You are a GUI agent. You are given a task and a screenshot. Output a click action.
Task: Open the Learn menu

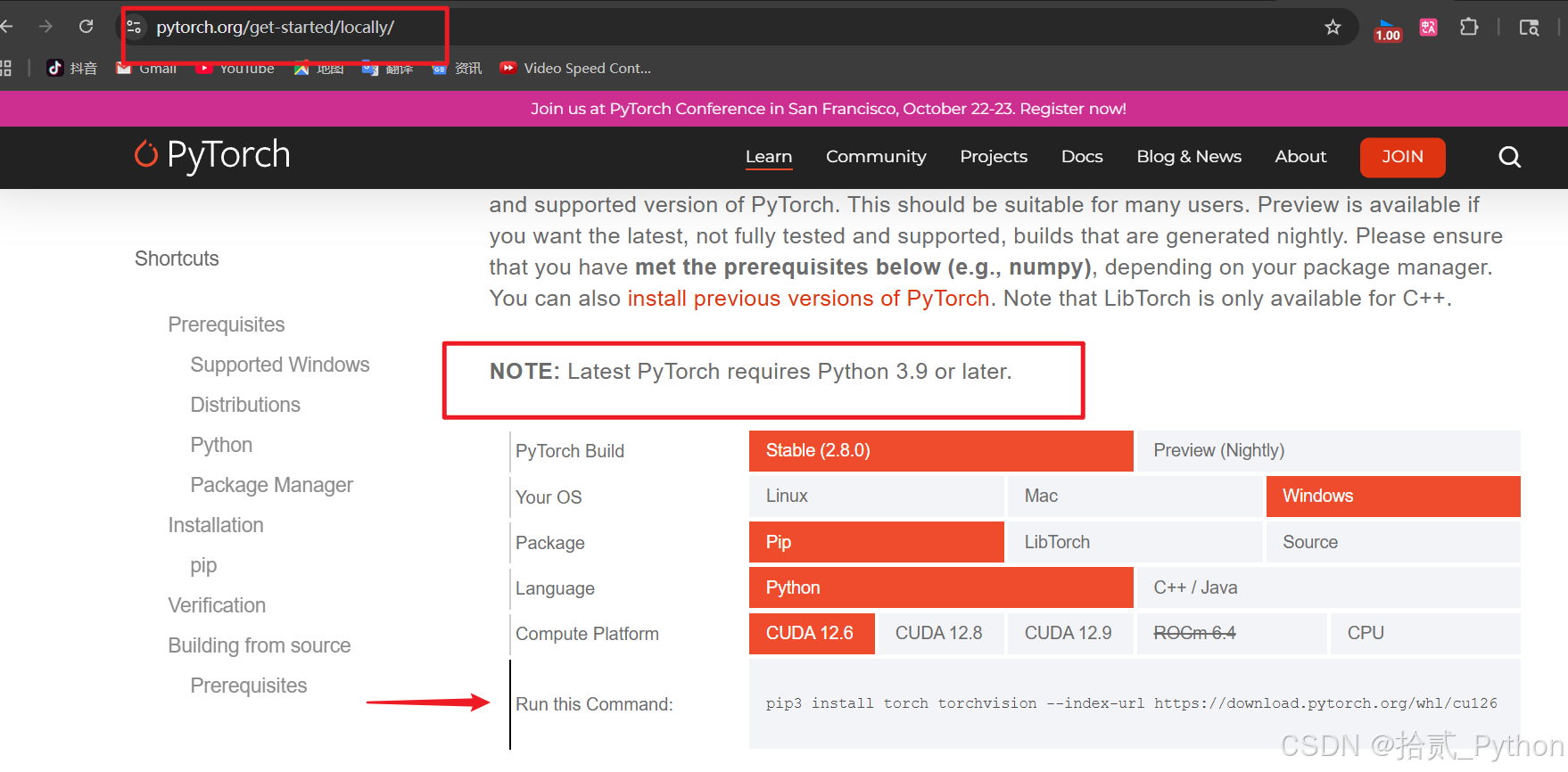coord(769,157)
